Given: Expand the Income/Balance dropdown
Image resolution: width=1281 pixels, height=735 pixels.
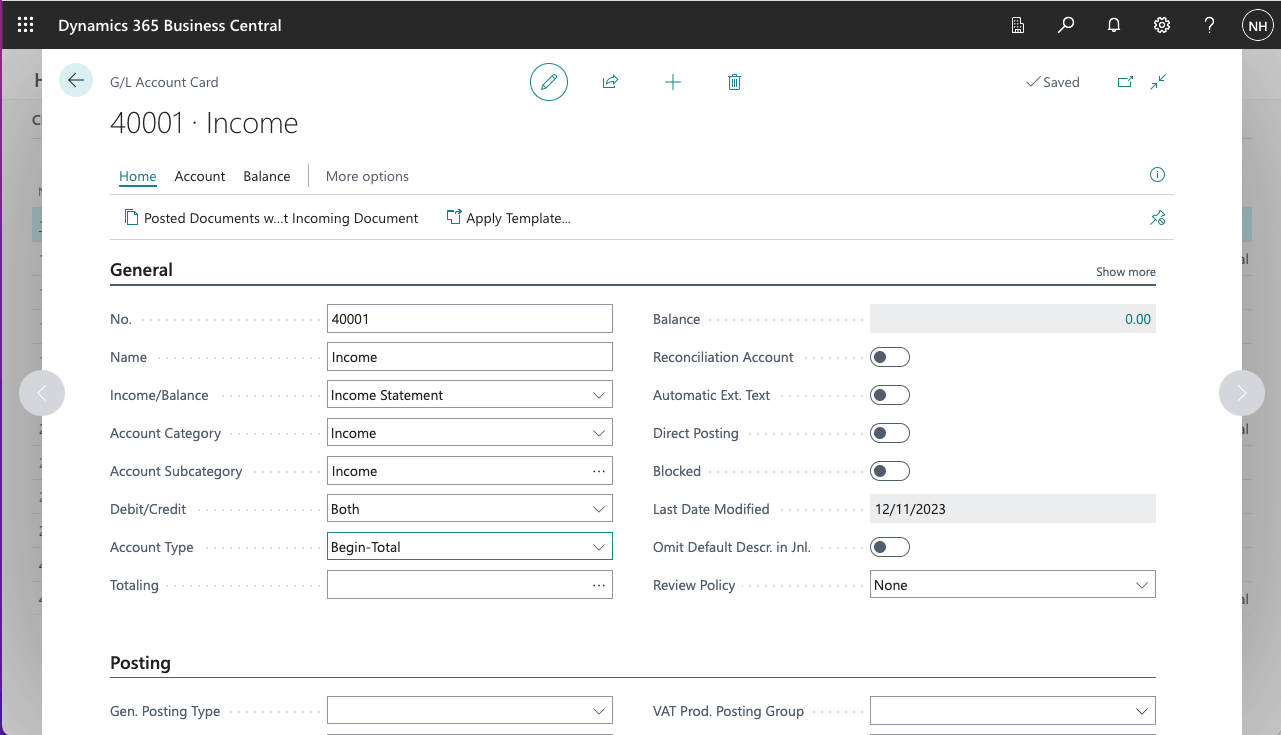Looking at the screenshot, I should click(469, 395).
